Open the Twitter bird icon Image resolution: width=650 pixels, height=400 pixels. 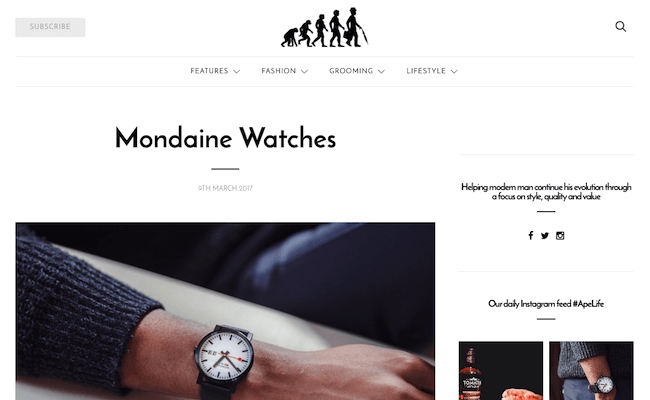pyautogui.click(x=545, y=236)
